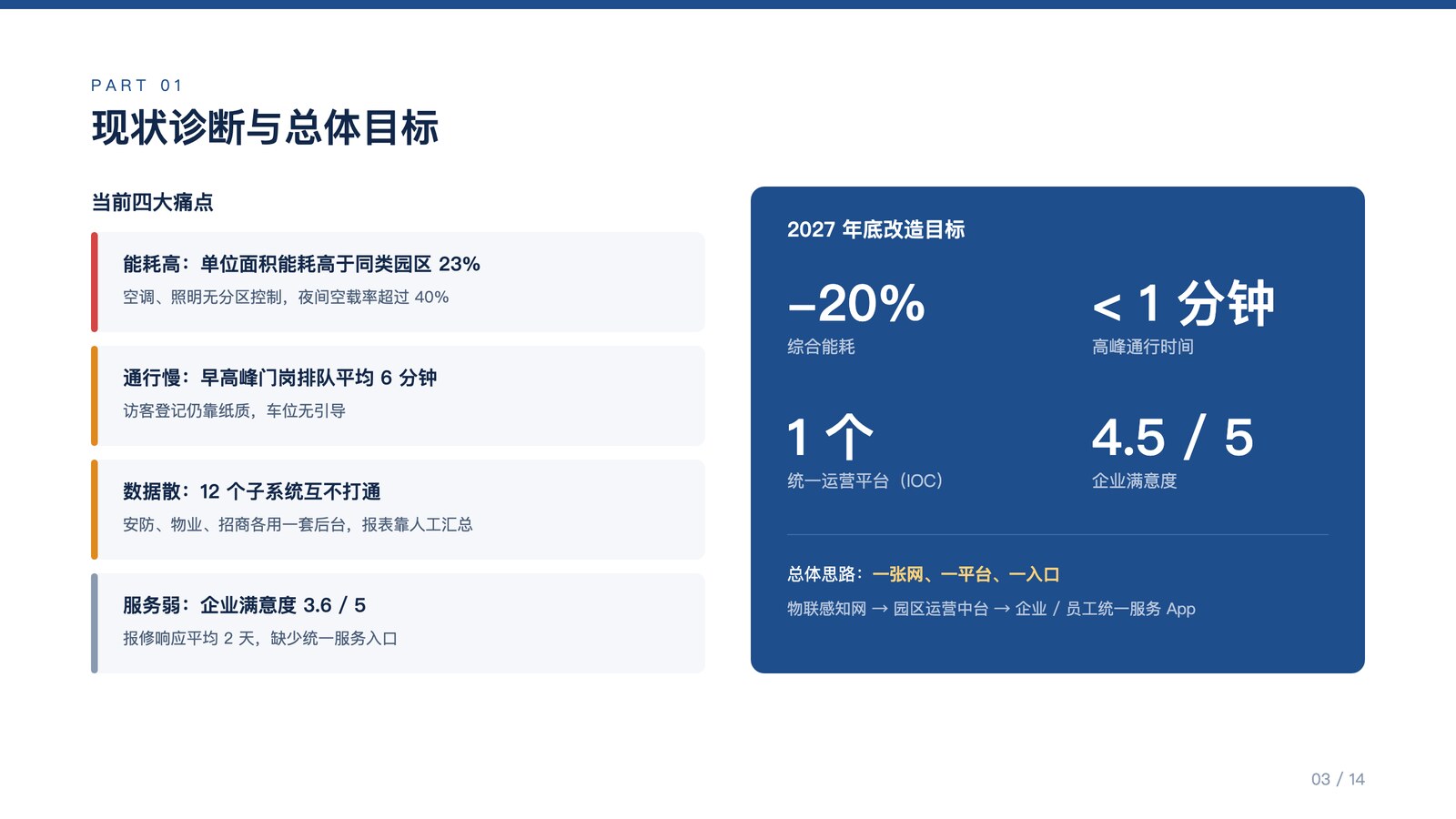
Task: Click the 安防、物业、招商 description line
Action: click(x=298, y=525)
